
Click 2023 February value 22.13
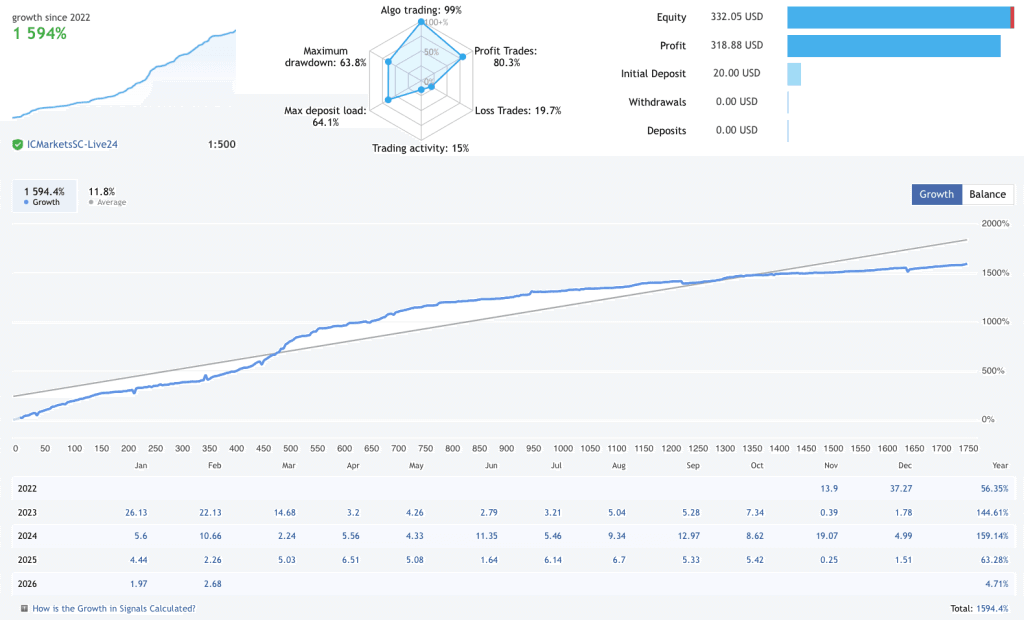tap(210, 513)
